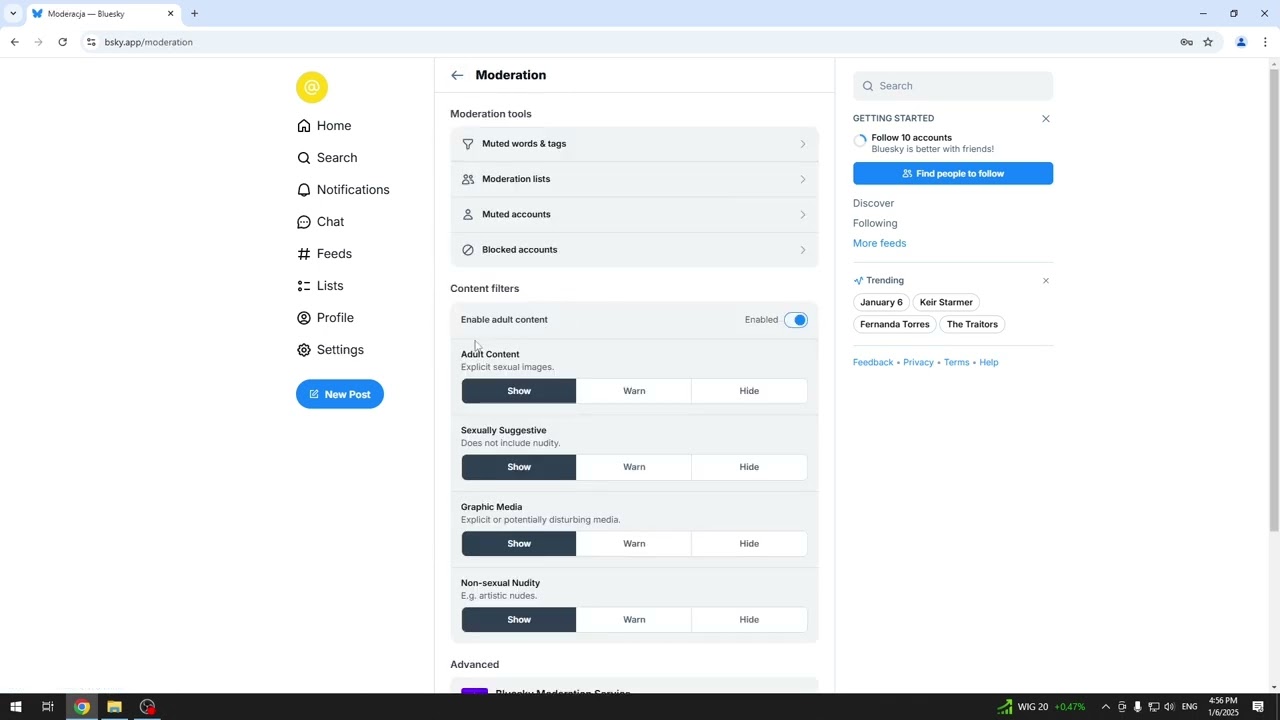Click into the Search input field
The height and width of the screenshot is (720, 1280).
(x=953, y=86)
